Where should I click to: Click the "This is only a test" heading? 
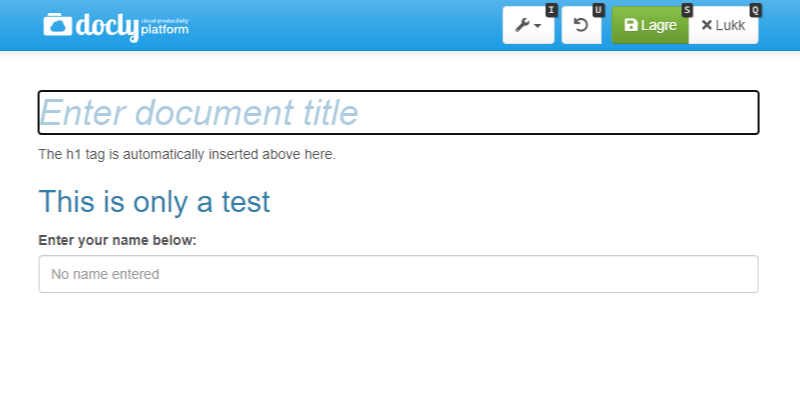point(154,201)
